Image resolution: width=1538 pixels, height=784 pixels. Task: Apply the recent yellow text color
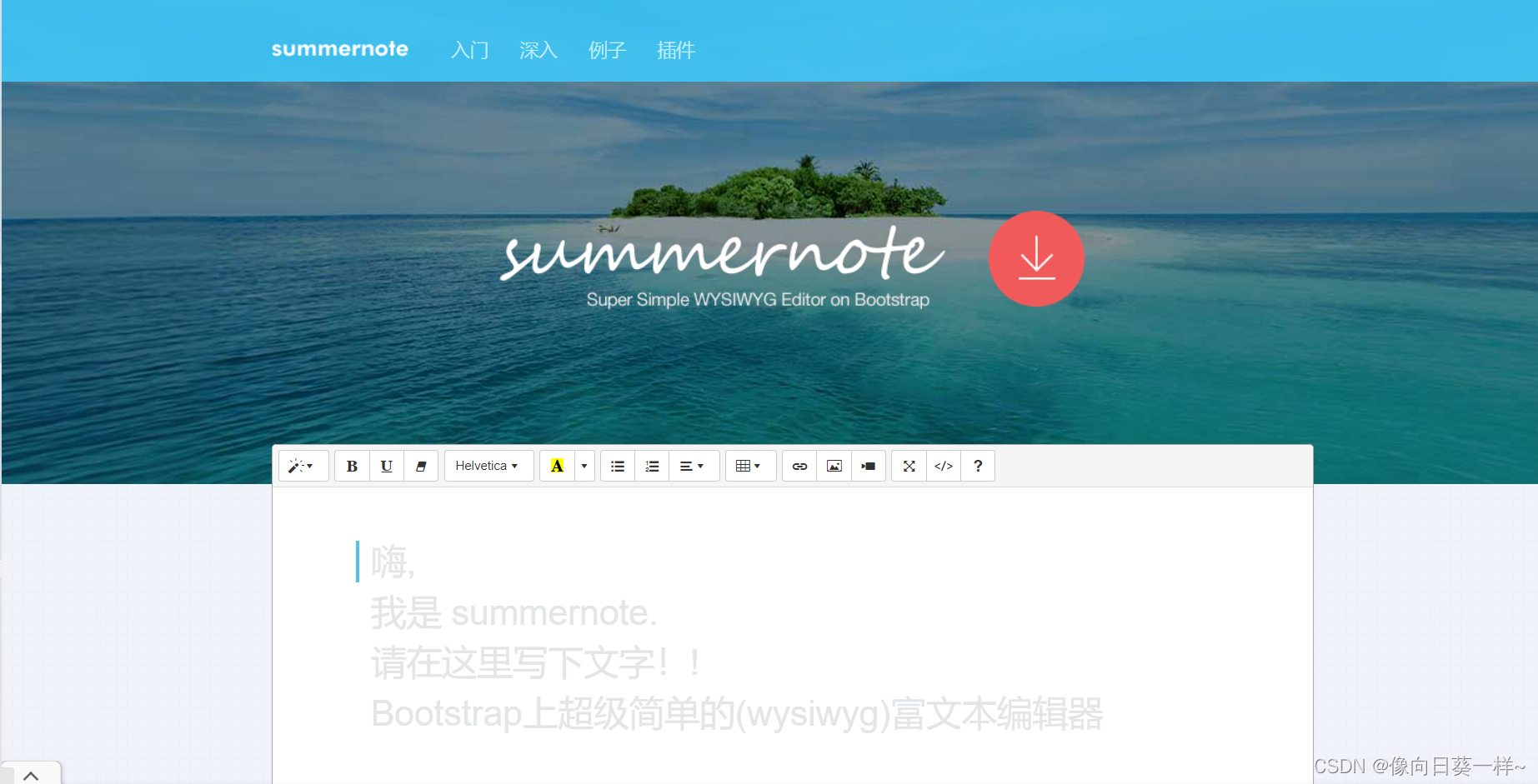point(557,466)
